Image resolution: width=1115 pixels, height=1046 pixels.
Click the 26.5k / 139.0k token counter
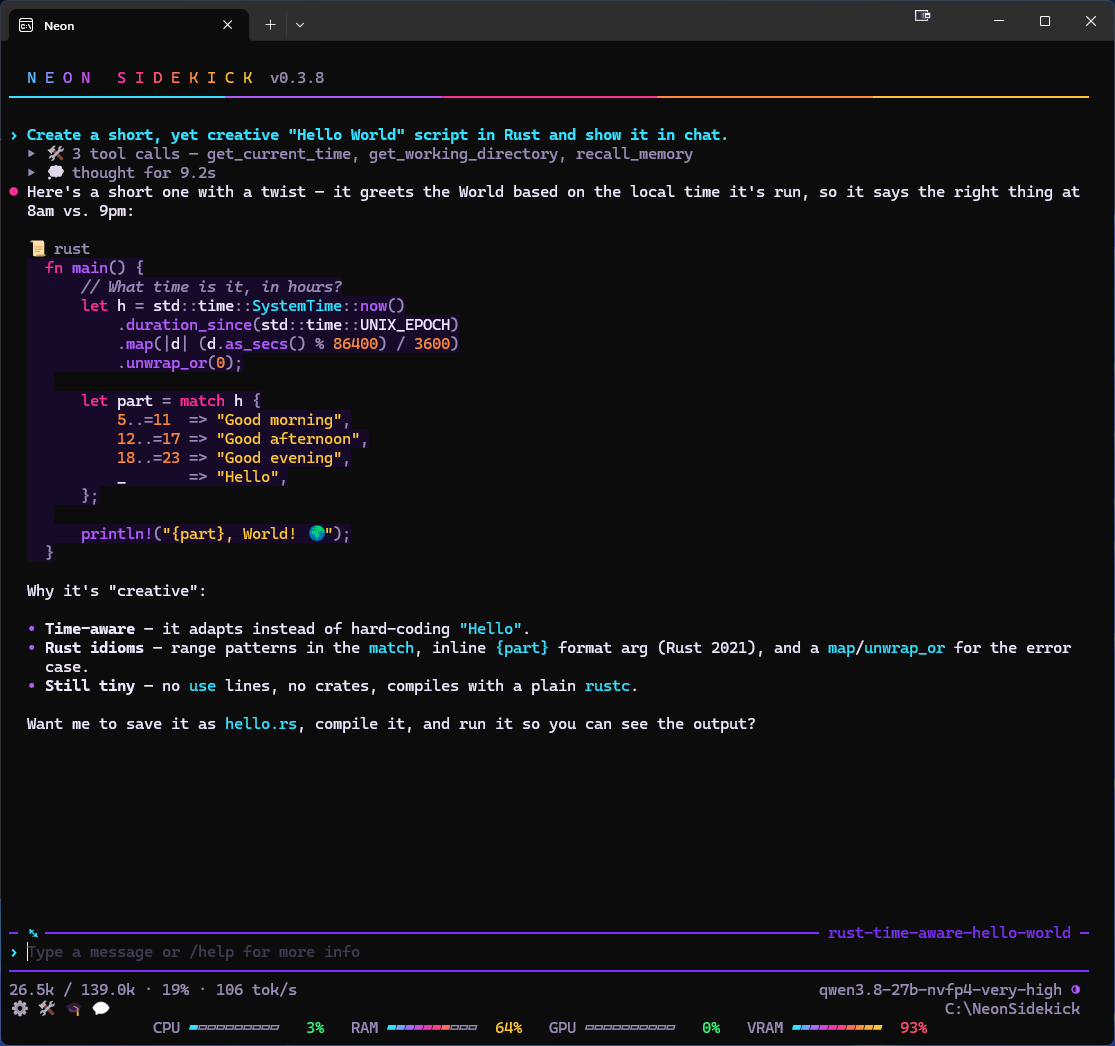(72, 990)
